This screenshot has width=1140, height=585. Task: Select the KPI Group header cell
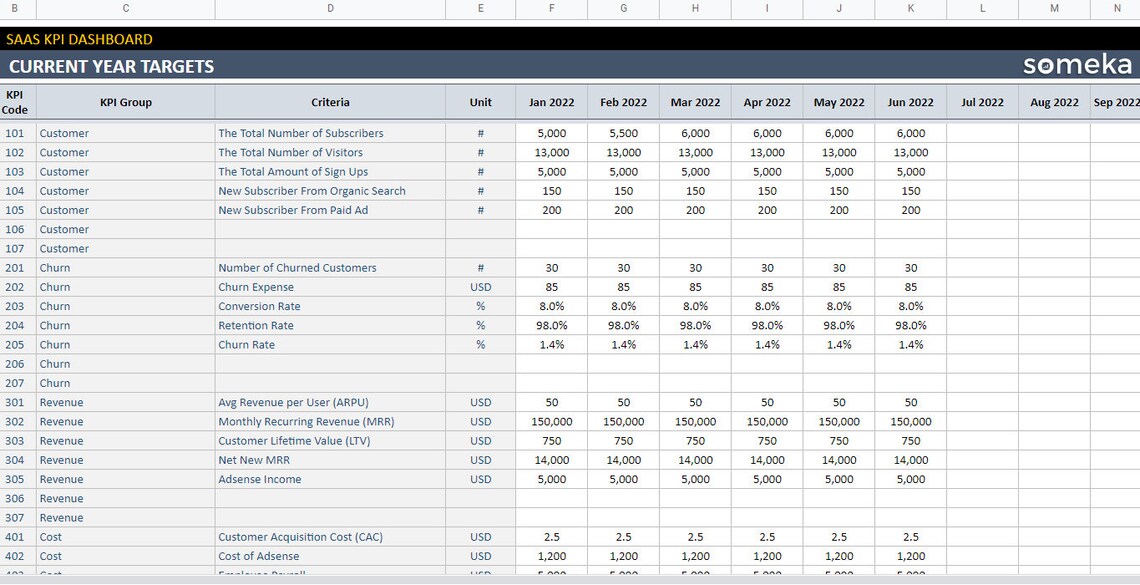click(x=126, y=101)
